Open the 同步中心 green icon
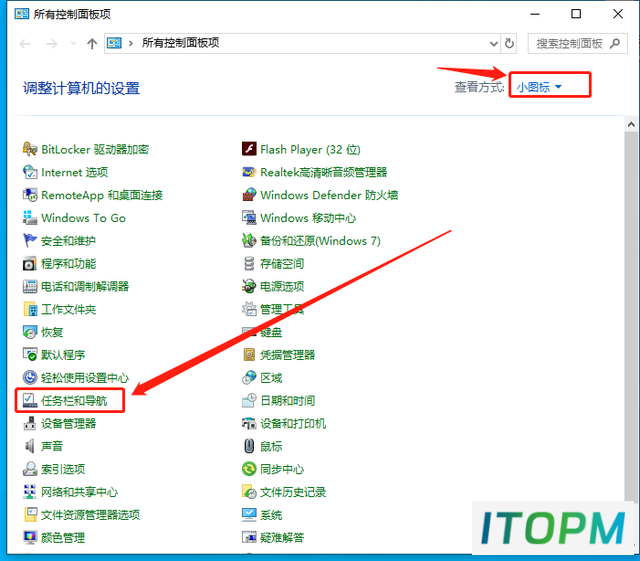Image resolution: width=640 pixels, height=561 pixels. [x=249, y=469]
